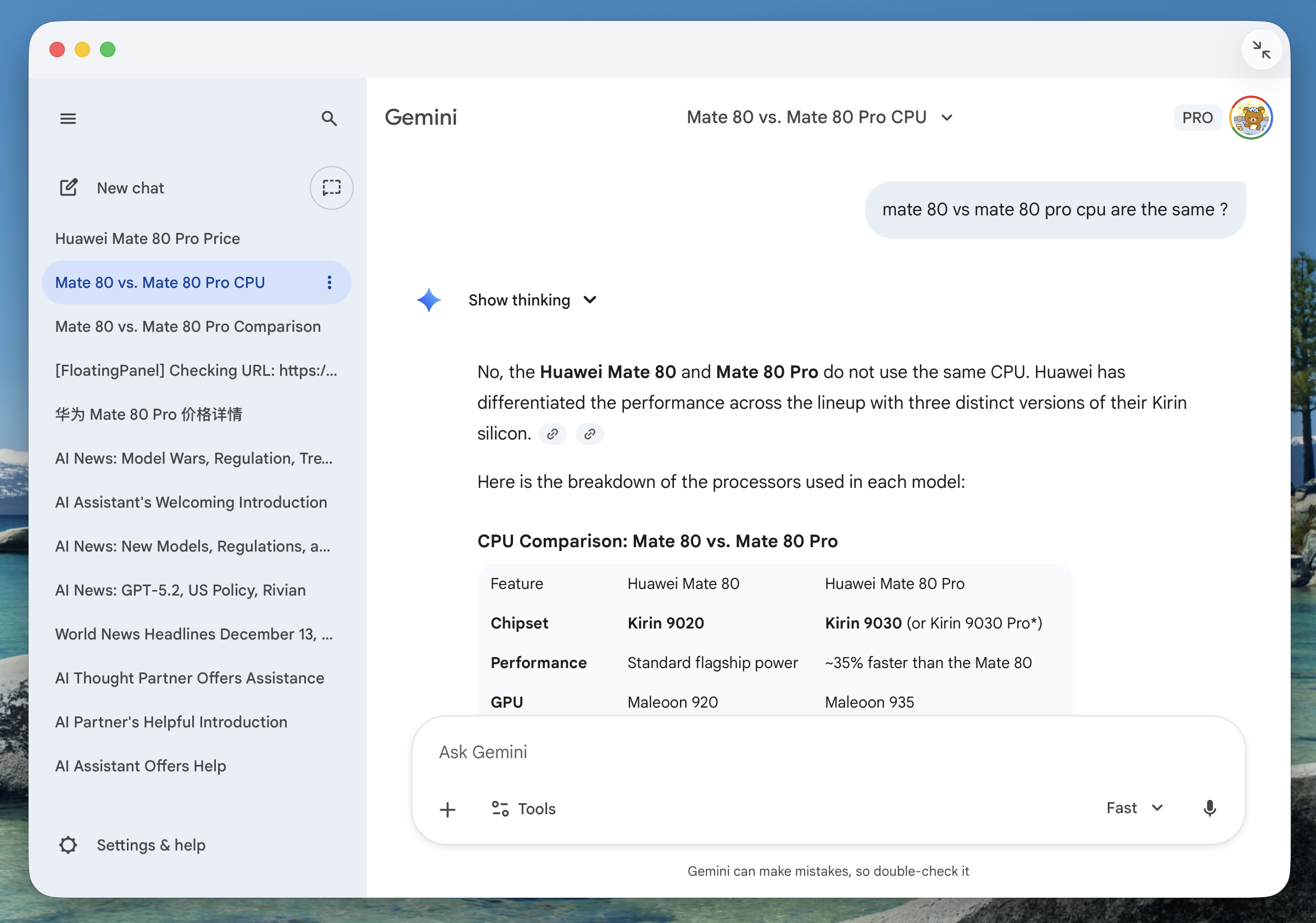Open options for Mate 80 vs. Mate 80 Pro CPU chat
This screenshot has width=1316, height=923.
click(x=330, y=282)
